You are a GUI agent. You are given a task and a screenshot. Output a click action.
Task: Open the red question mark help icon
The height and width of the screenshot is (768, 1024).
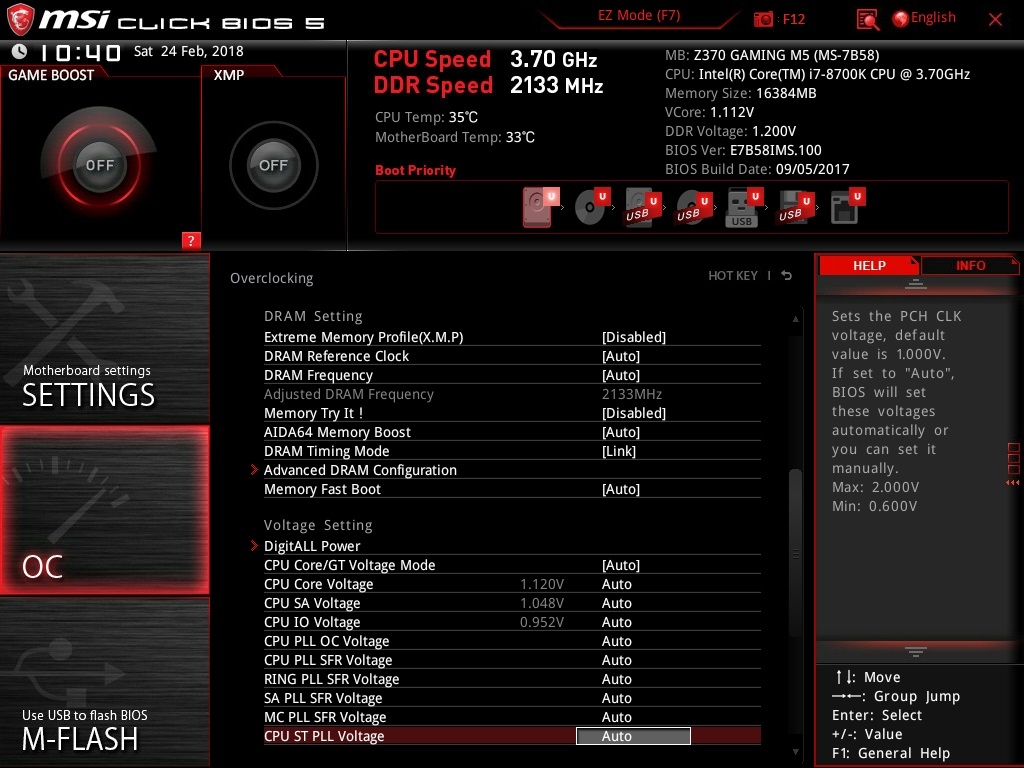(x=191, y=240)
